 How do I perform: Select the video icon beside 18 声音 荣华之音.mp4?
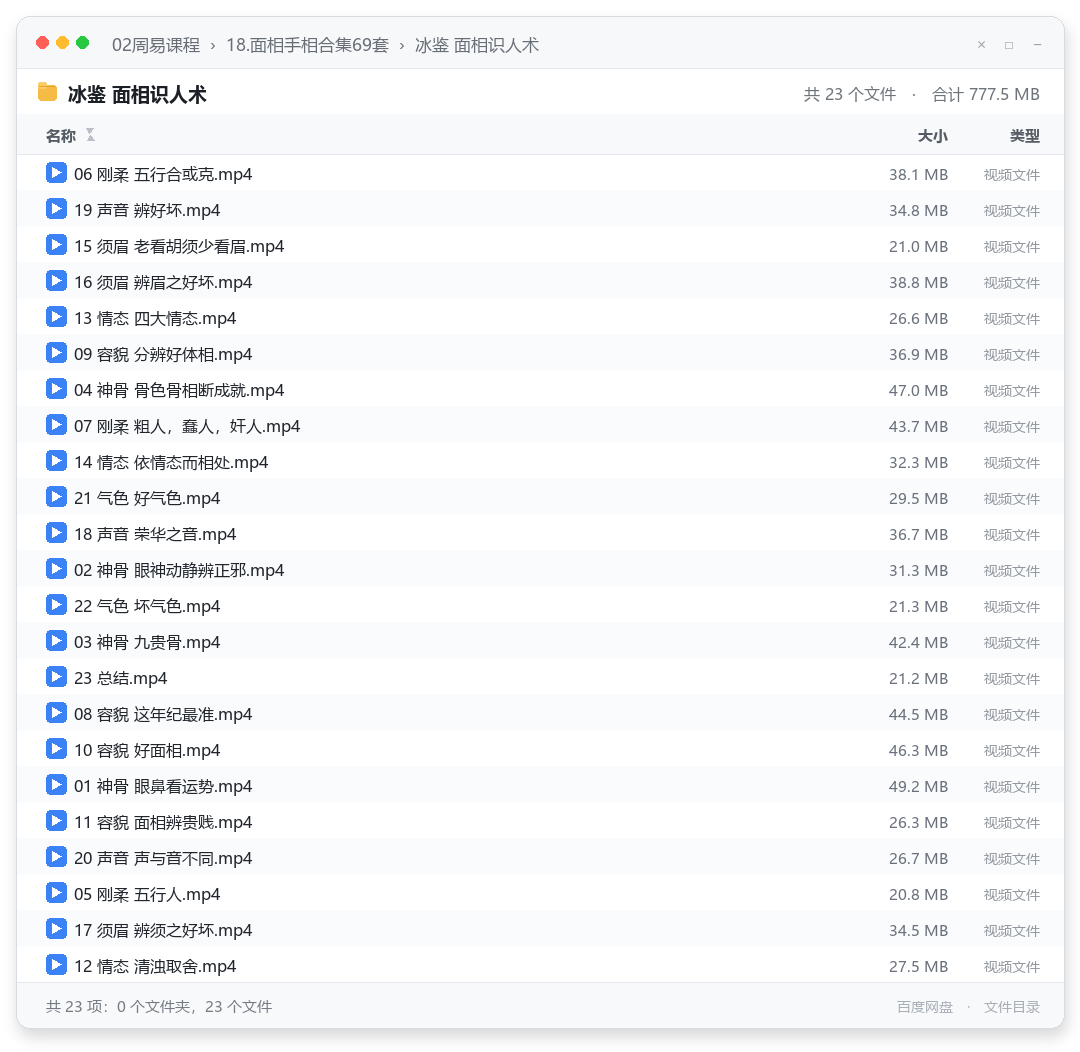pos(56,533)
